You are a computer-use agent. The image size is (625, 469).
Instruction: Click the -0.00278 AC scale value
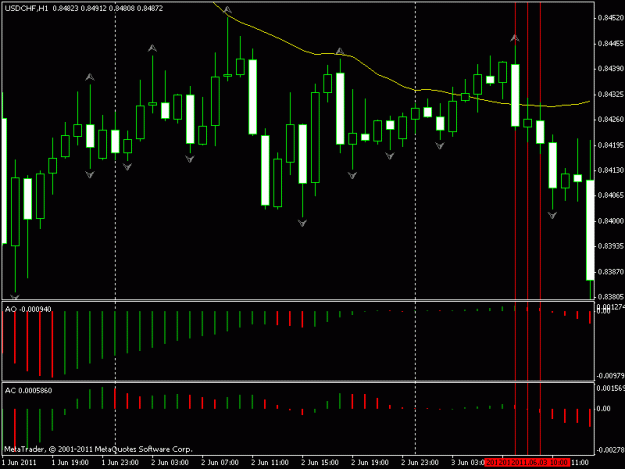point(610,450)
